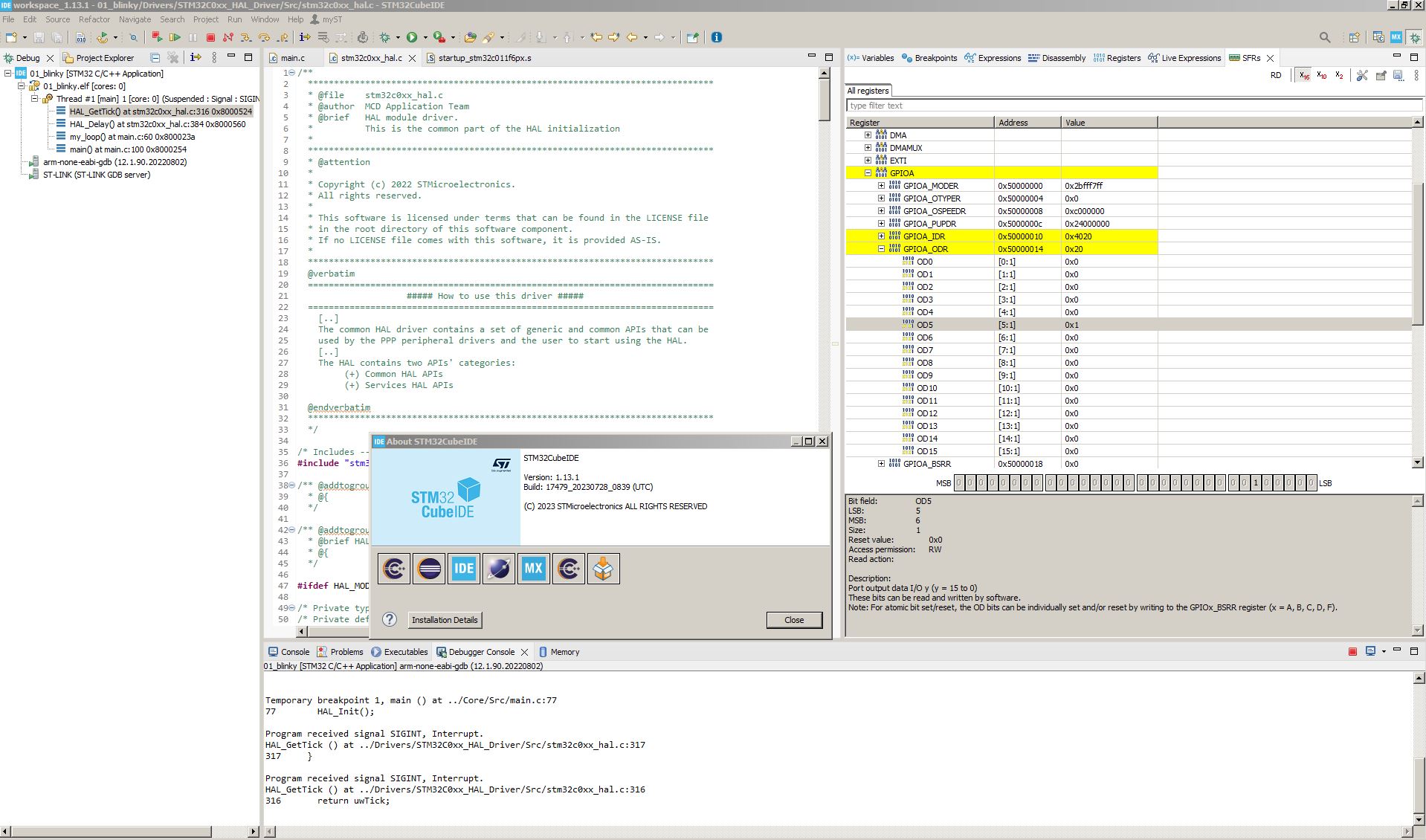Toggle the hexadecimal X16 number format
1426x840 pixels.
[x=1304, y=75]
